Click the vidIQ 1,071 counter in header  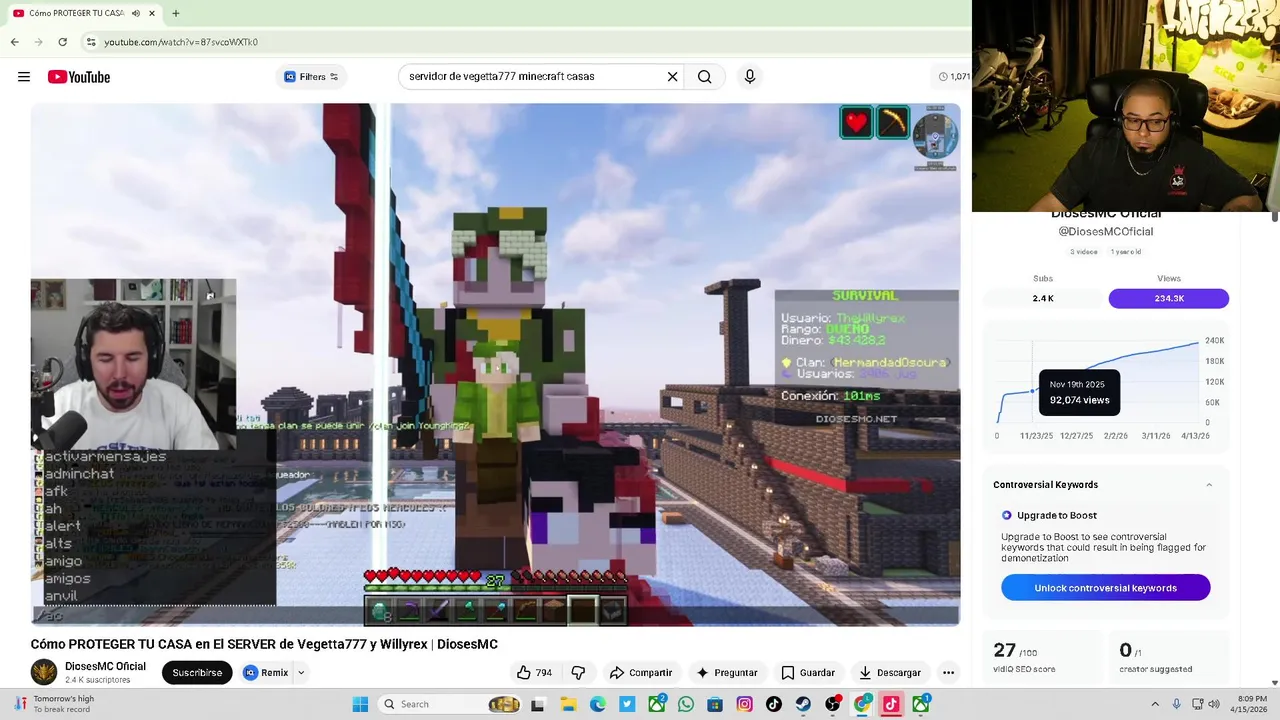(x=954, y=77)
